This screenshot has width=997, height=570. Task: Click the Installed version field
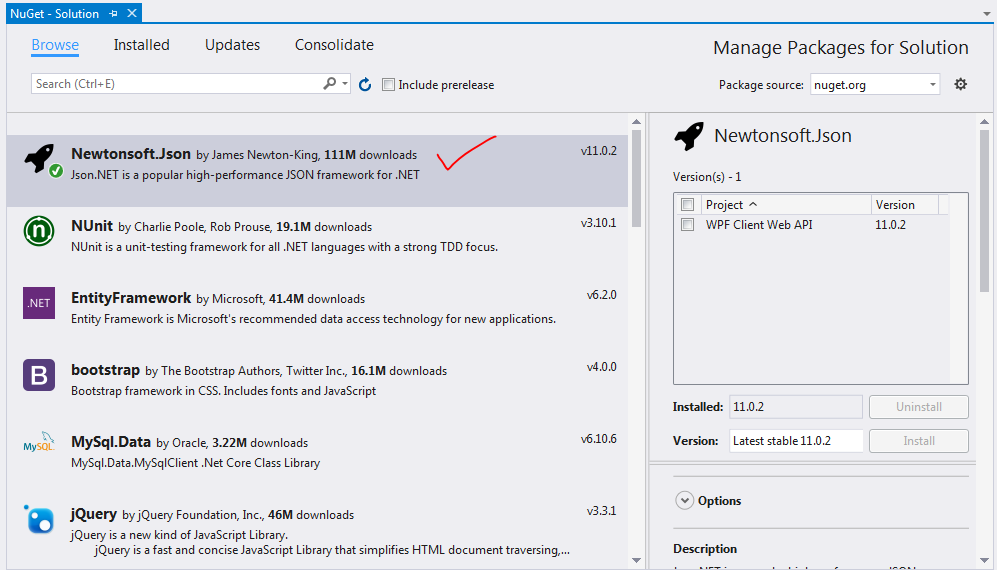pyautogui.click(x=796, y=407)
